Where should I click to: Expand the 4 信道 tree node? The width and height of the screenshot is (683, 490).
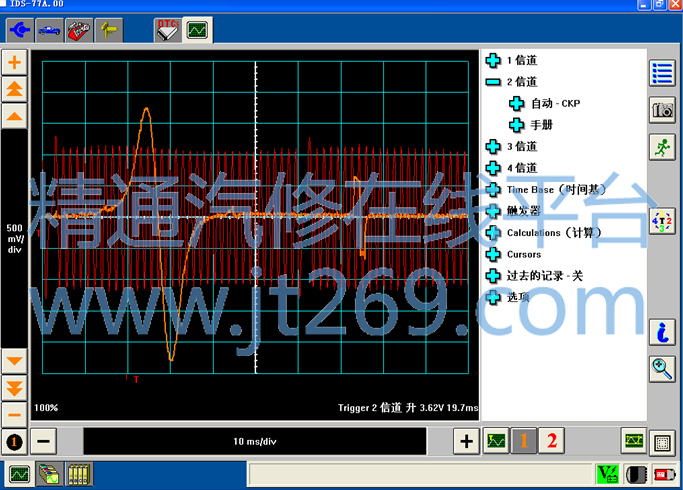point(493,168)
